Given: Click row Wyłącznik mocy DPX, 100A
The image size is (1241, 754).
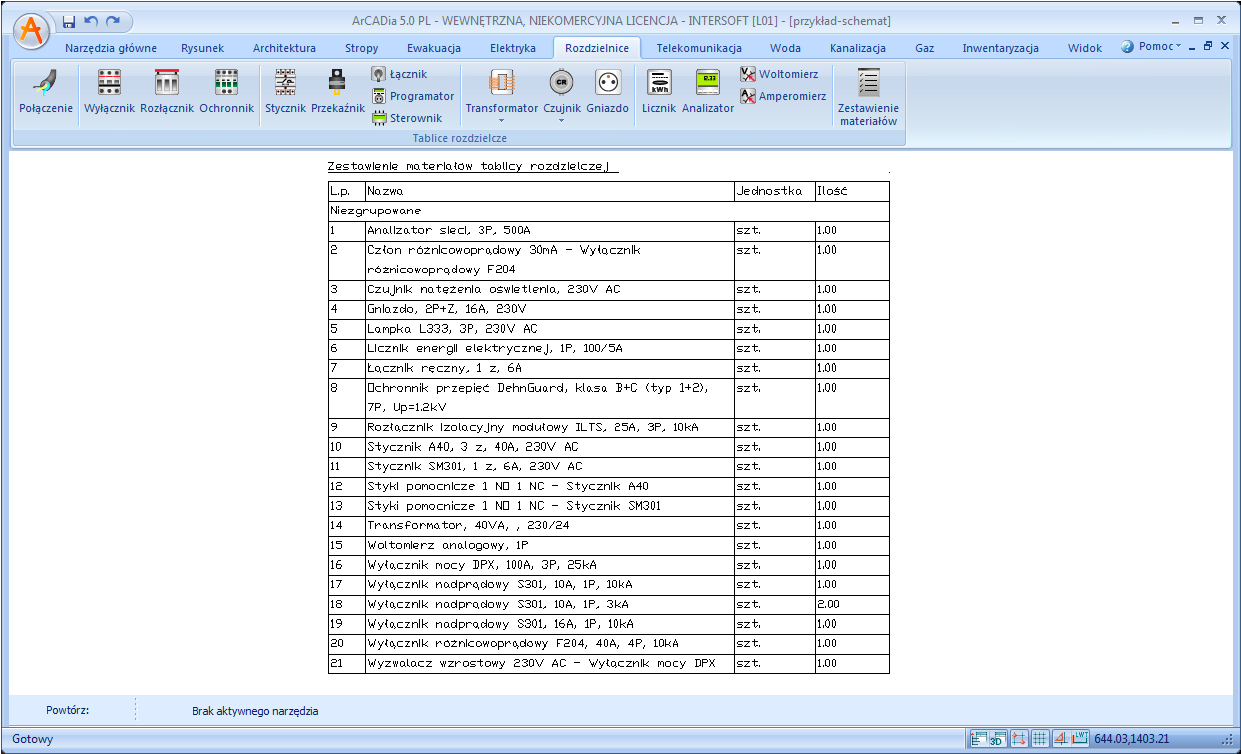Looking at the screenshot, I should click(608, 565).
